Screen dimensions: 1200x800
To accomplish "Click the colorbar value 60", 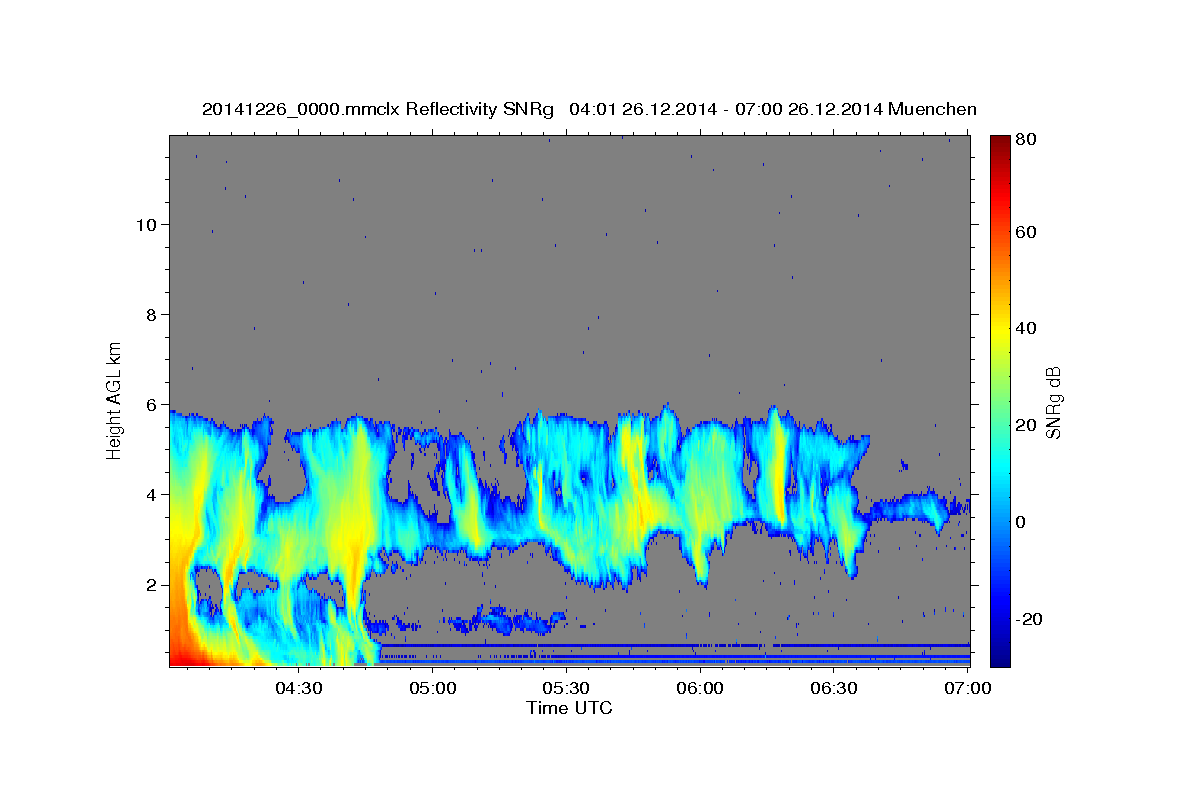I will (1025, 232).
